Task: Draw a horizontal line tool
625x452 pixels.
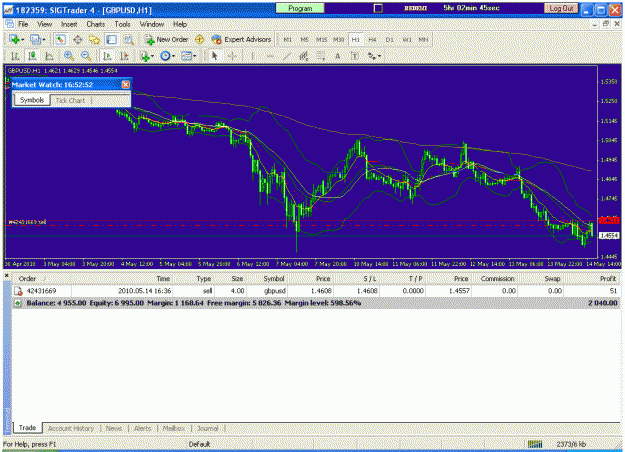Action: click(x=270, y=56)
